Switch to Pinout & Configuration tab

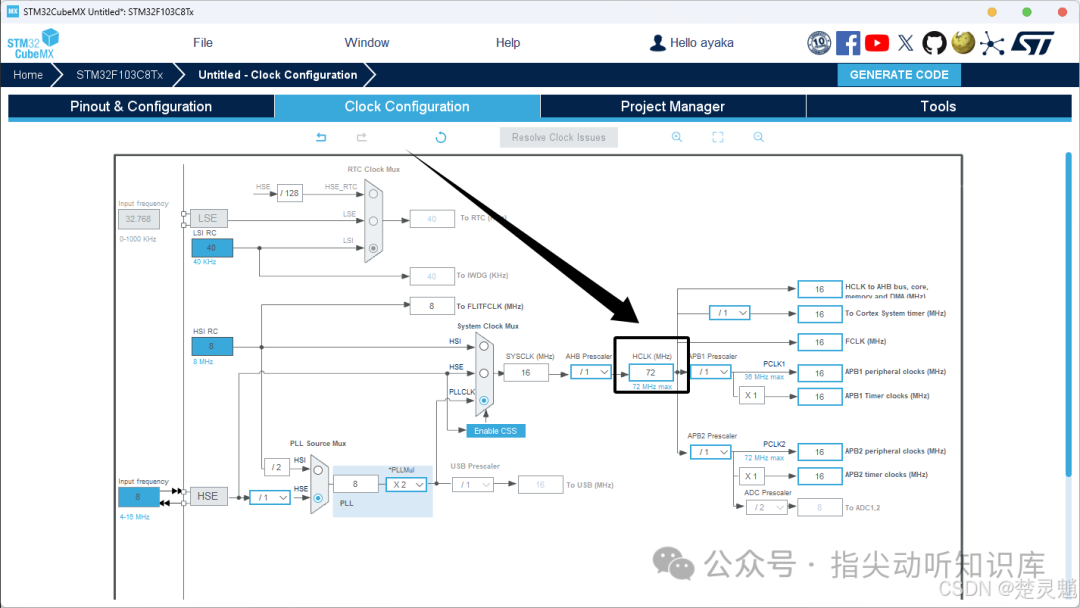(141, 107)
